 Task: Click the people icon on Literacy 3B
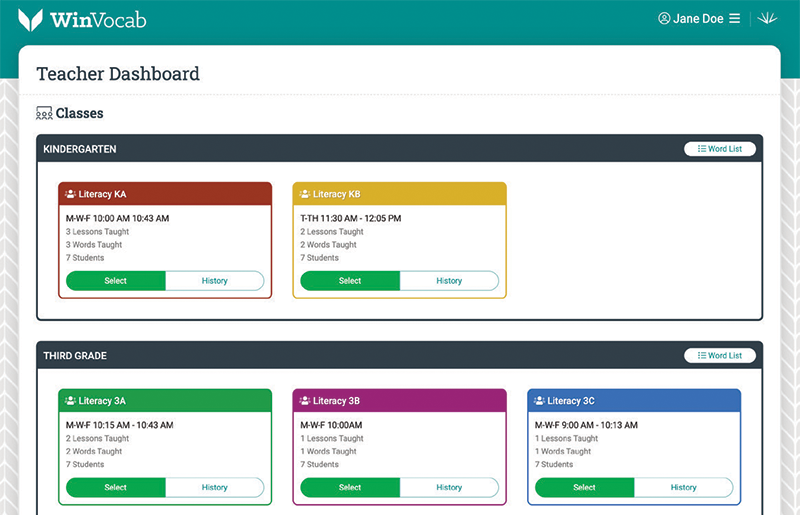pyautogui.click(x=305, y=401)
